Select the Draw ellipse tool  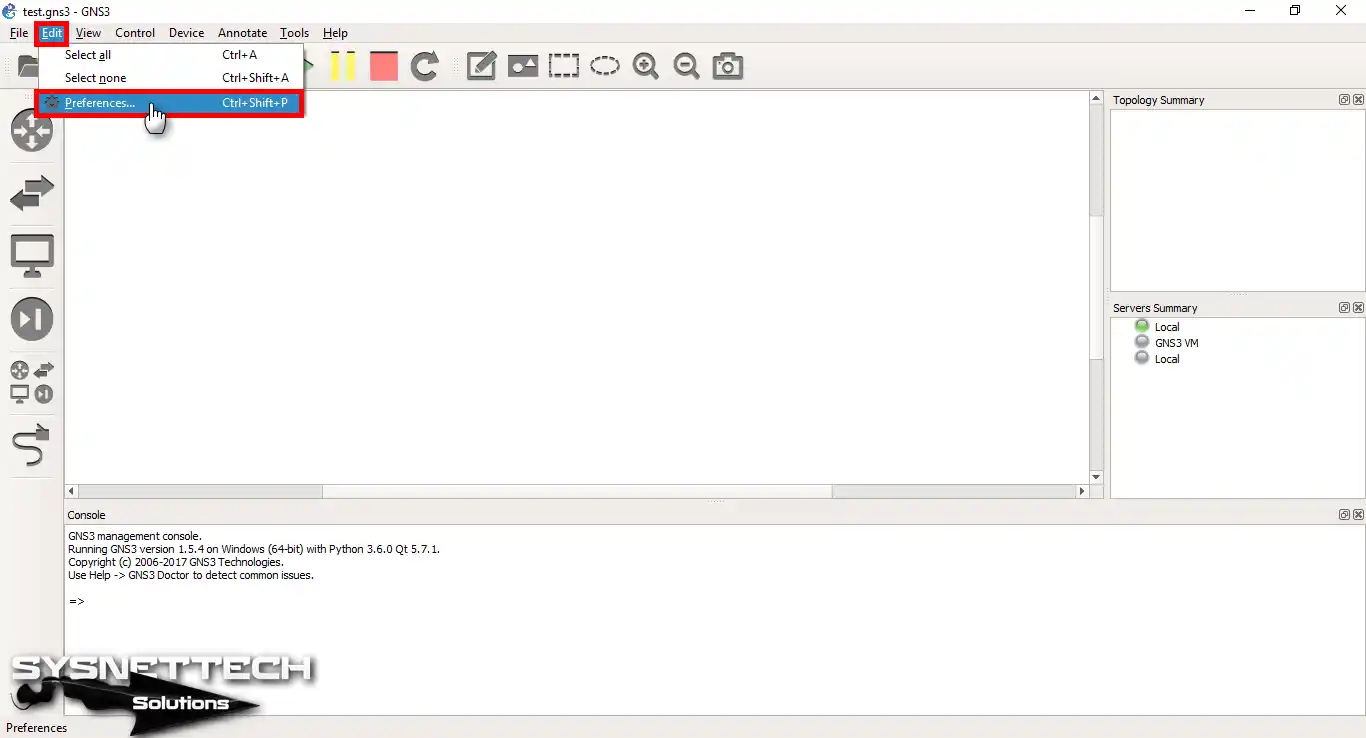point(605,66)
